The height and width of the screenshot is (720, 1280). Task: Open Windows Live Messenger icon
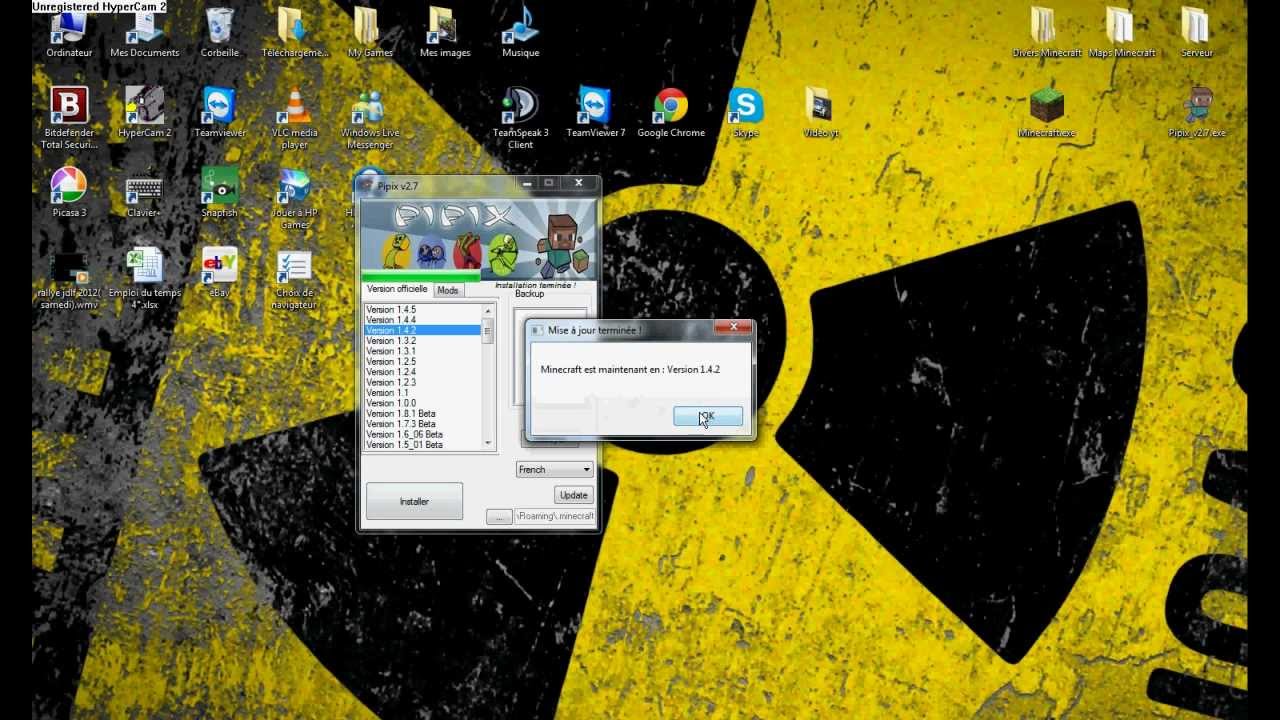[370, 117]
